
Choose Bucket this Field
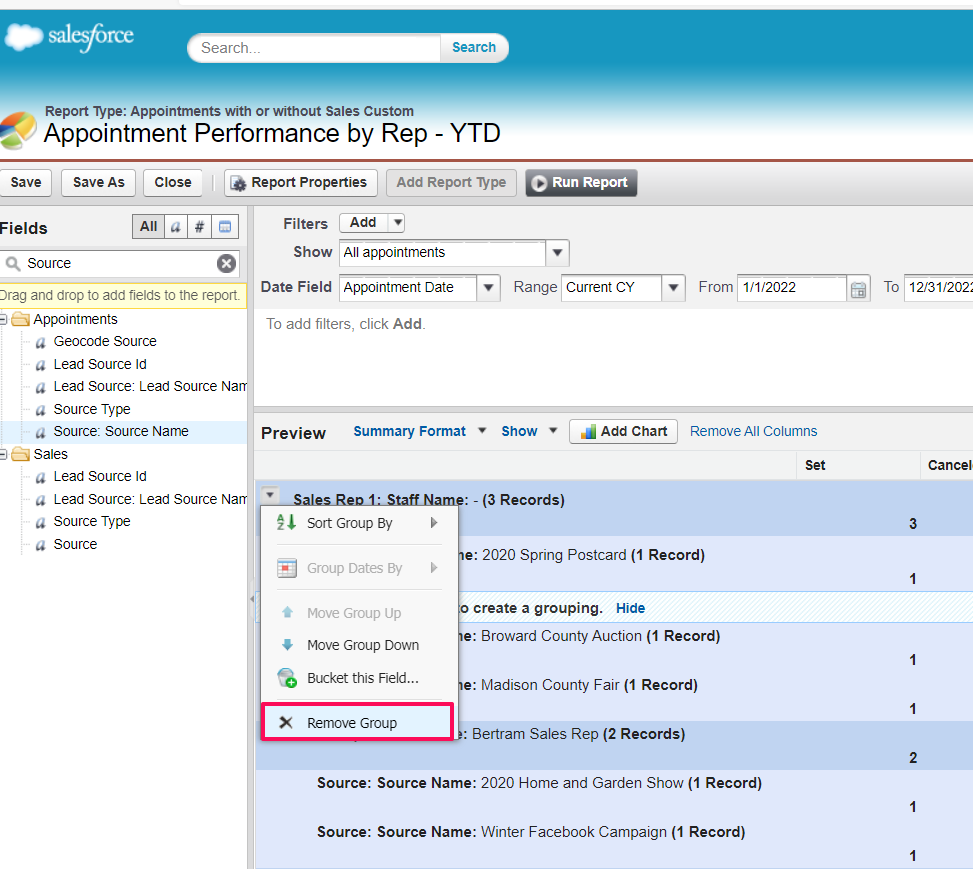click(x=359, y=678)
